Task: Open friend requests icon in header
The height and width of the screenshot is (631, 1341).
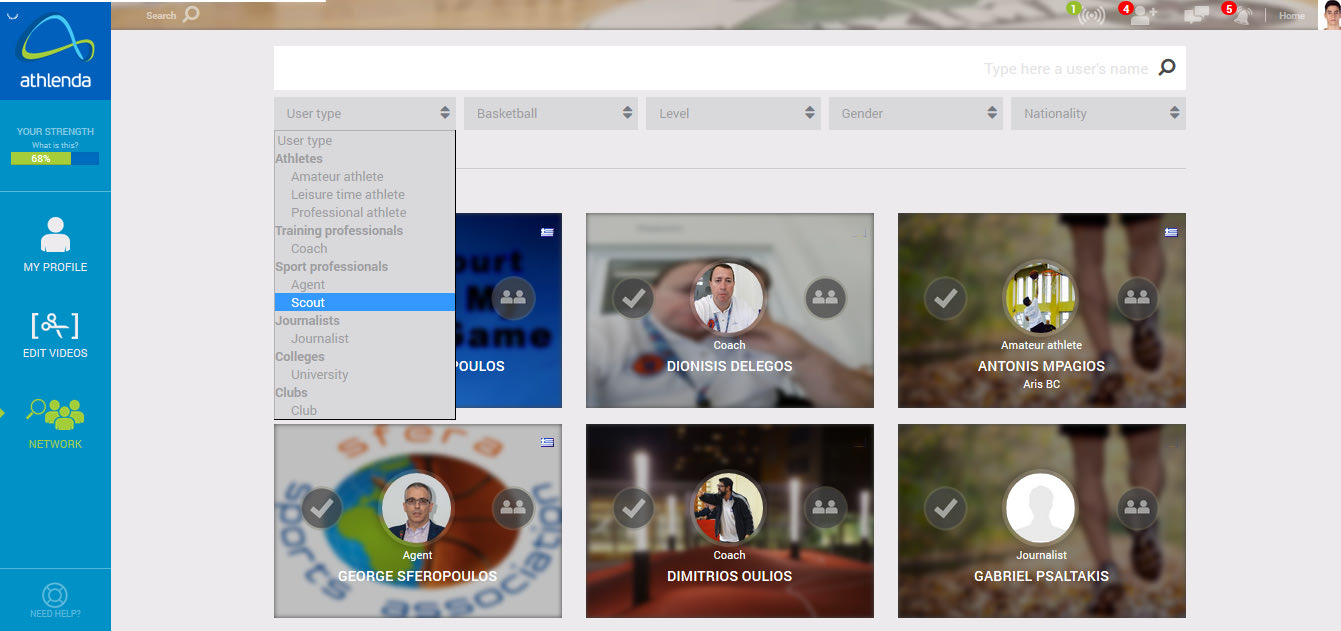Action: 1143,15
